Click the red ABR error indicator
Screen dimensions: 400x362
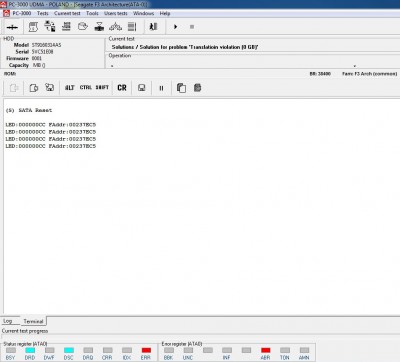(265, 350)
